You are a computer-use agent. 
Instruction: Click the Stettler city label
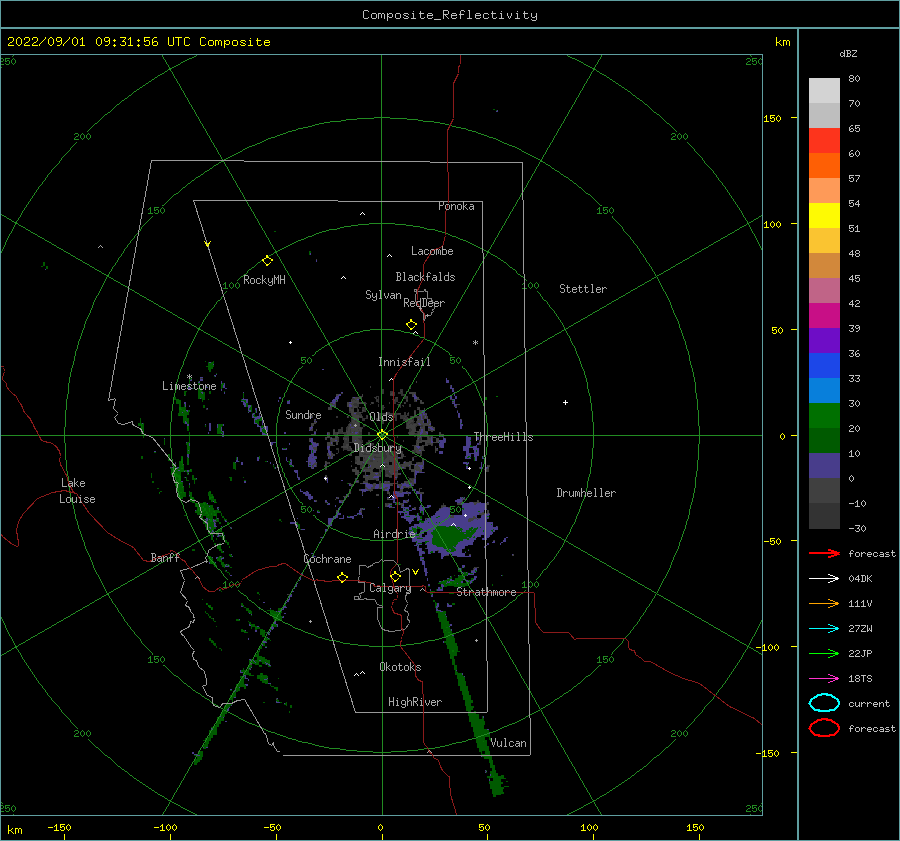click(x=583, y=289)
